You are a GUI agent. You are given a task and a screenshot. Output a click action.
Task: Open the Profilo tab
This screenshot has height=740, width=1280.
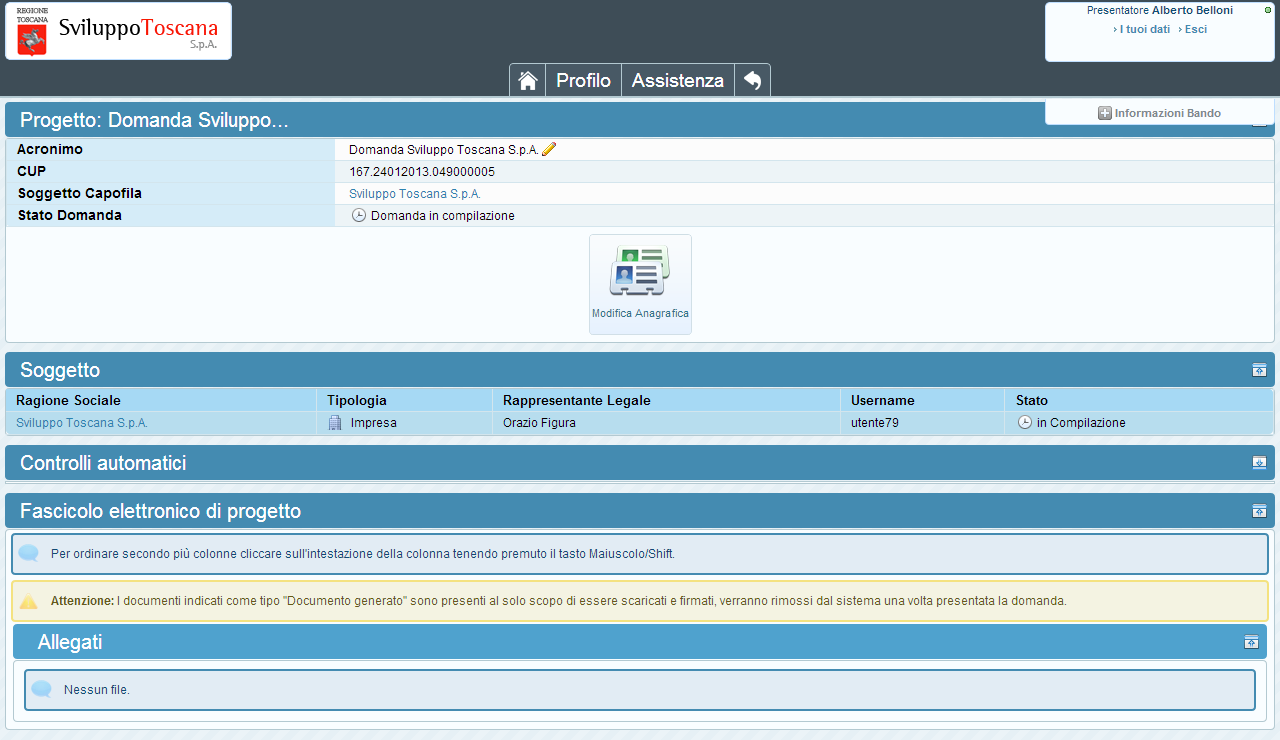coord(583,81)
